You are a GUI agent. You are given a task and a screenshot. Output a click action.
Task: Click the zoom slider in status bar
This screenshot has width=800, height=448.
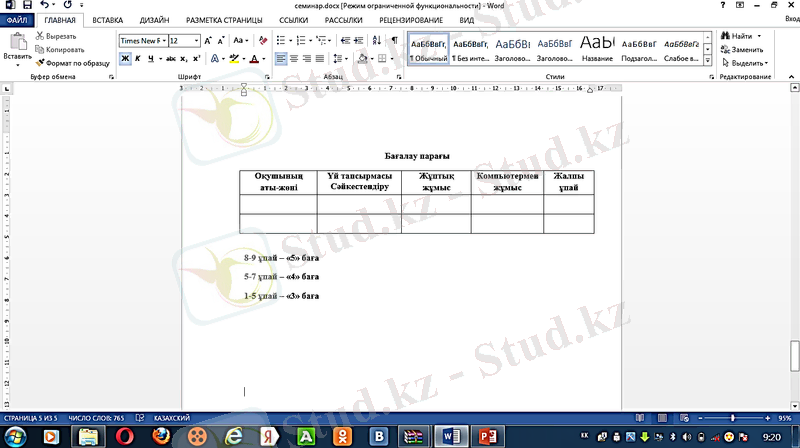733,417
